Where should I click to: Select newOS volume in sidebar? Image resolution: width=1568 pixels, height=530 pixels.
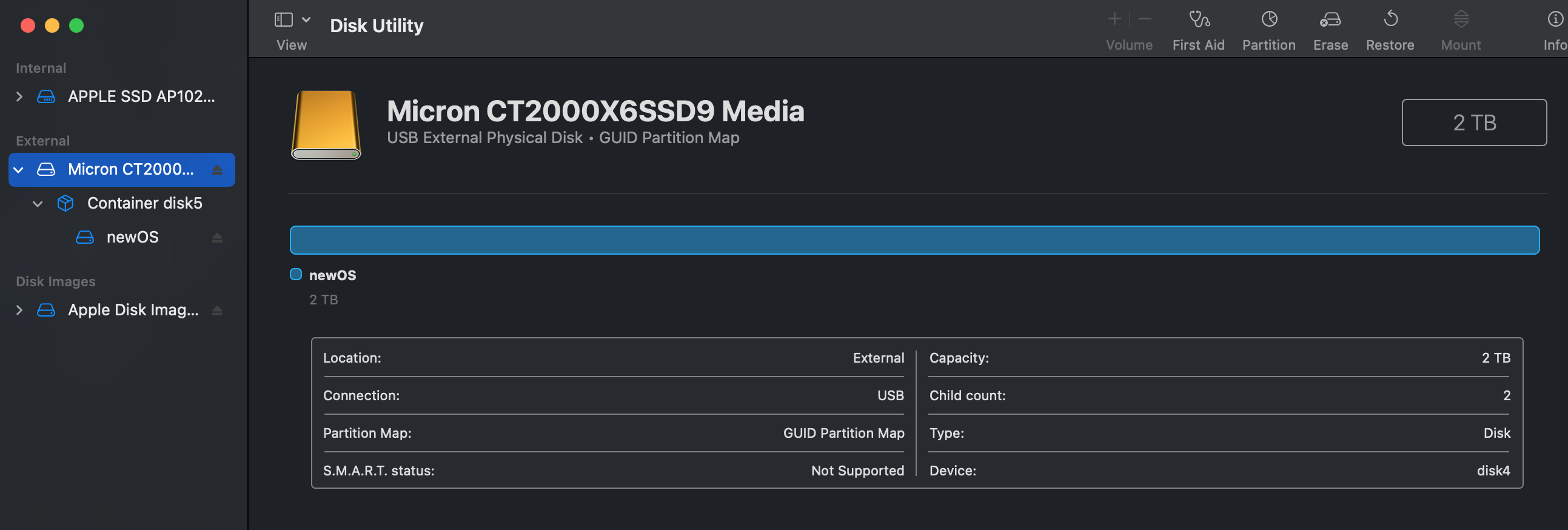coord(132,237)
